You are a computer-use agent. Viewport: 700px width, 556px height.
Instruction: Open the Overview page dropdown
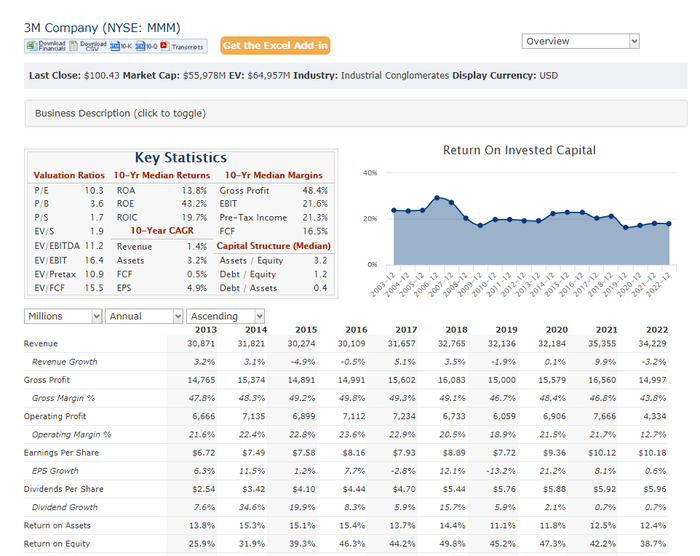coord(580,41)
